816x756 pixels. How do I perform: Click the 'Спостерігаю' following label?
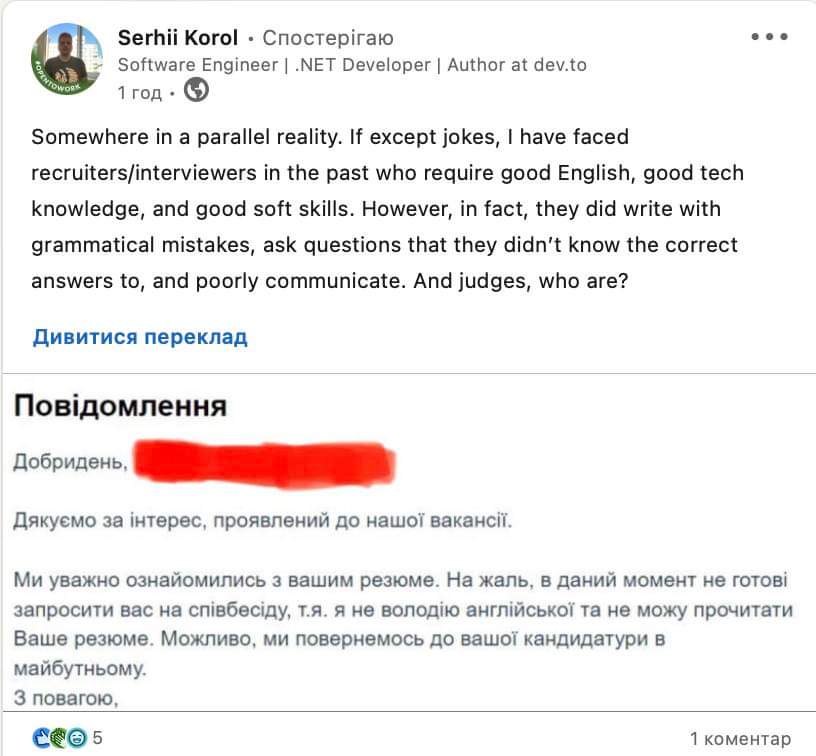coord(328,38)
